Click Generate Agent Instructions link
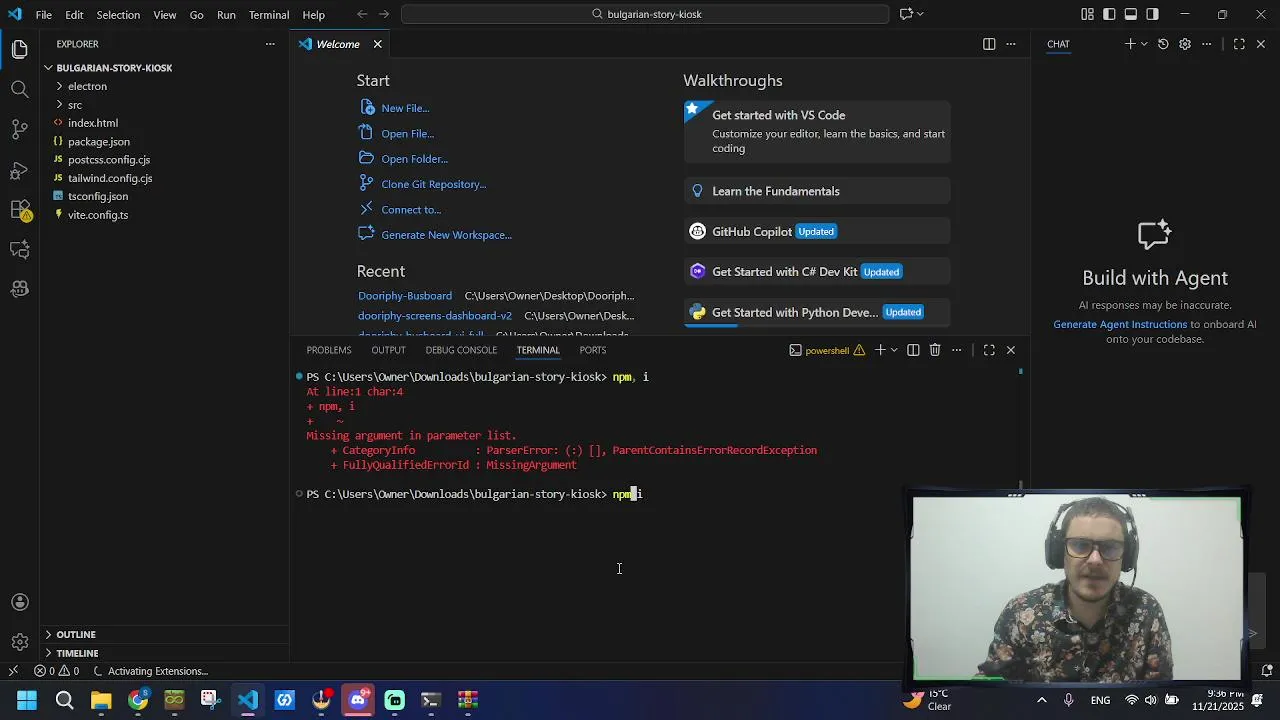The width and height of the screenshot is (1280, 720). click(x=1120, y=324)
